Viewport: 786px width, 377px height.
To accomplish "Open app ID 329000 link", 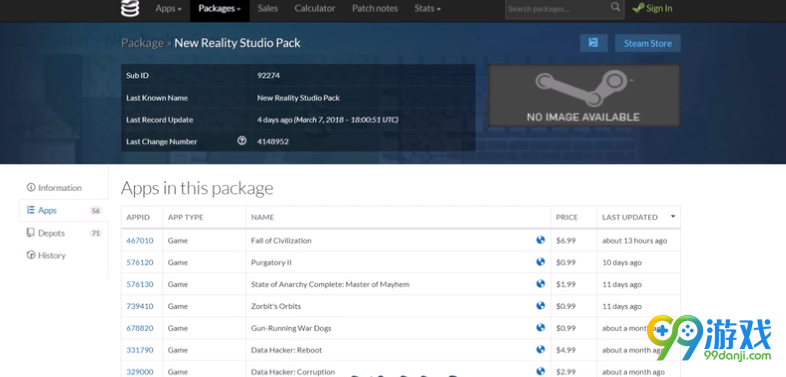I will [140, 371].
